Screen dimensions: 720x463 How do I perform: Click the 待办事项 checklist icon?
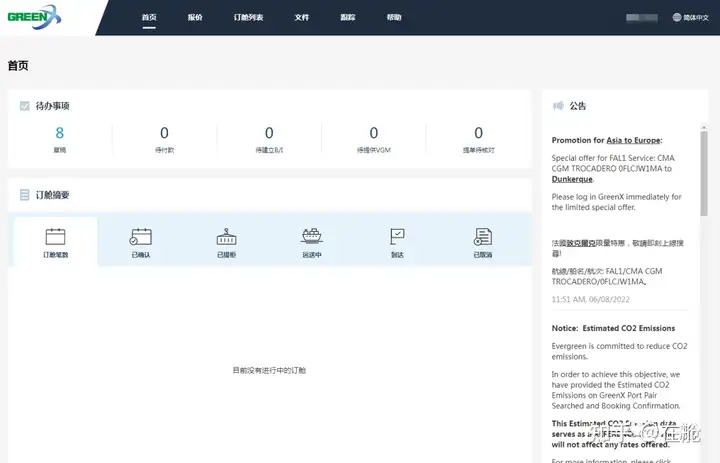pos(24,106)
